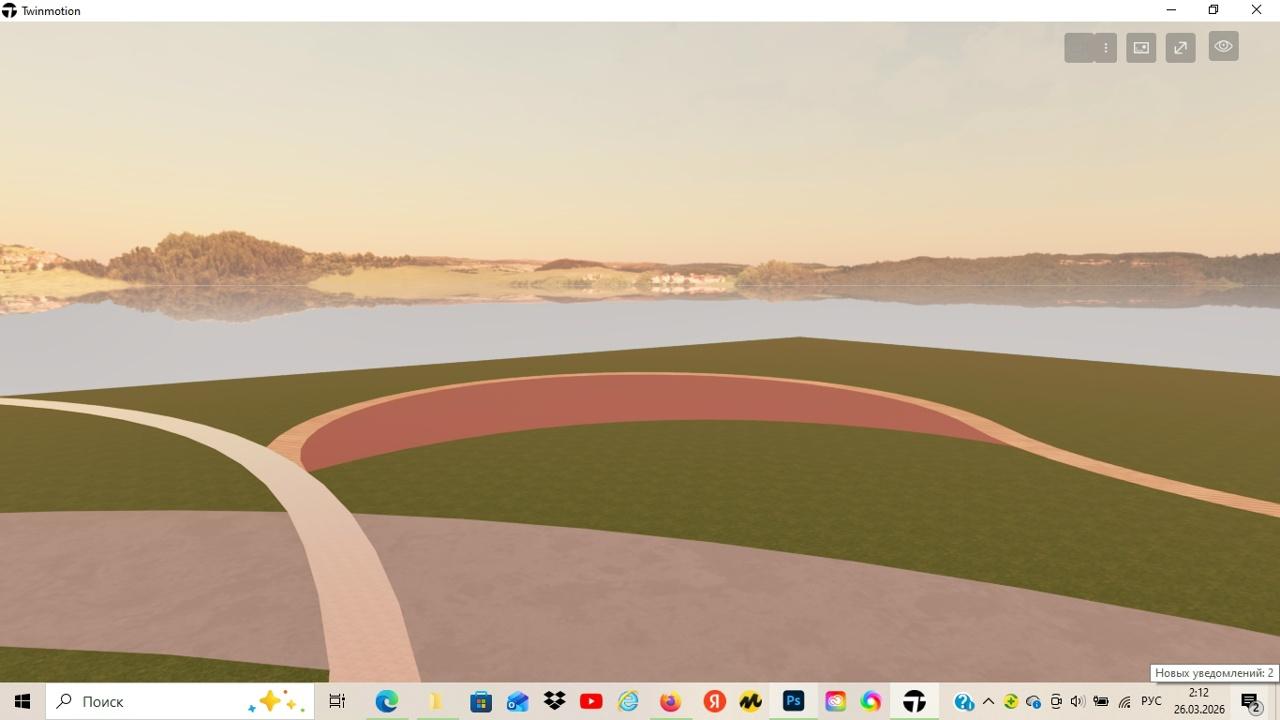Open Dropbox from the taskbar
Screen dimensions: 1280x720
554,702
